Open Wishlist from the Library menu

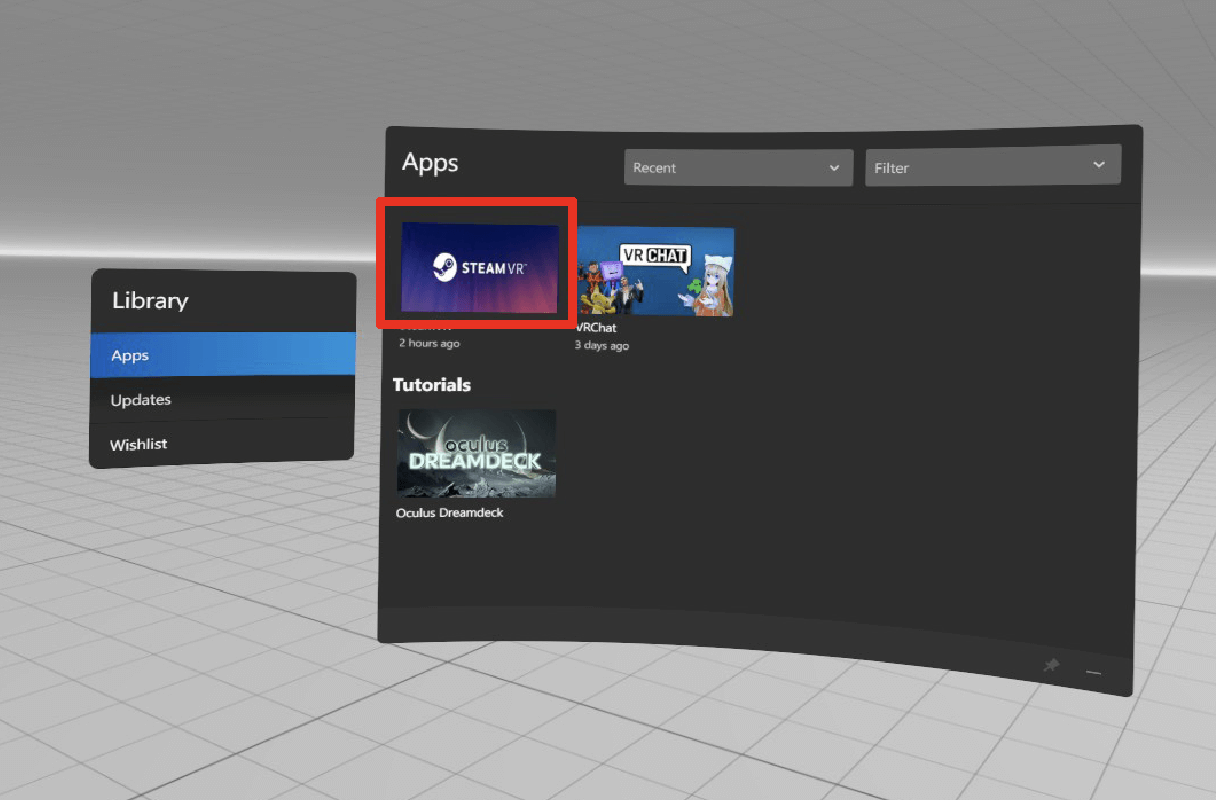(139, 444)
